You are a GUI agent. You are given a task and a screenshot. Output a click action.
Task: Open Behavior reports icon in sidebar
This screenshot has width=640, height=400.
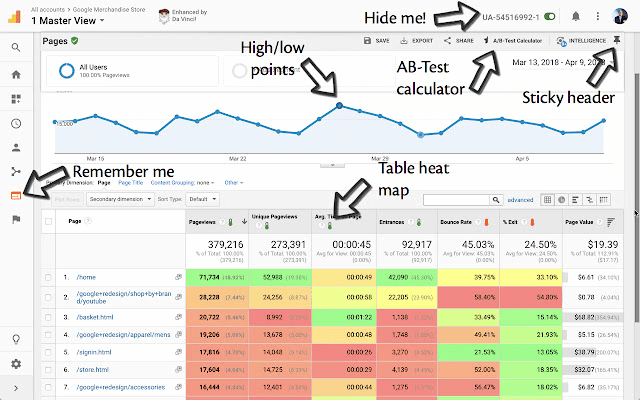[16, 195]
